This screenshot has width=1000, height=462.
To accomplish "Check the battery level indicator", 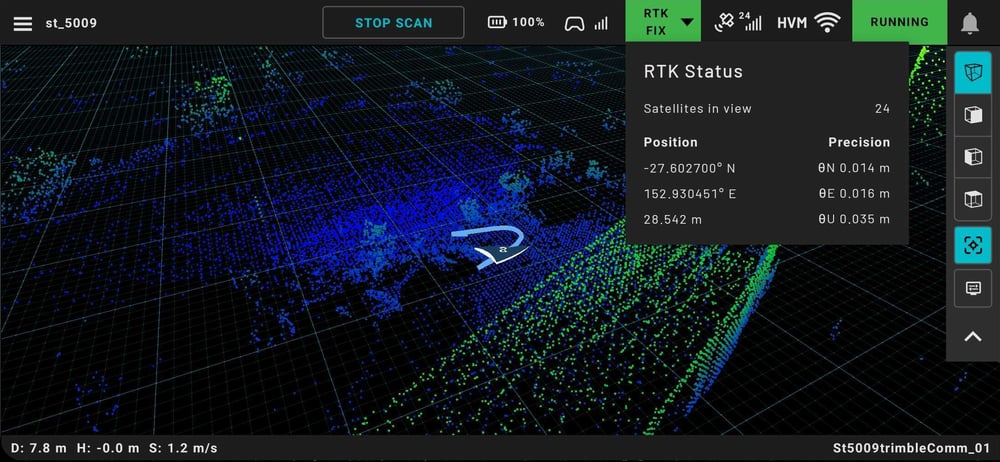I will 516,22.
